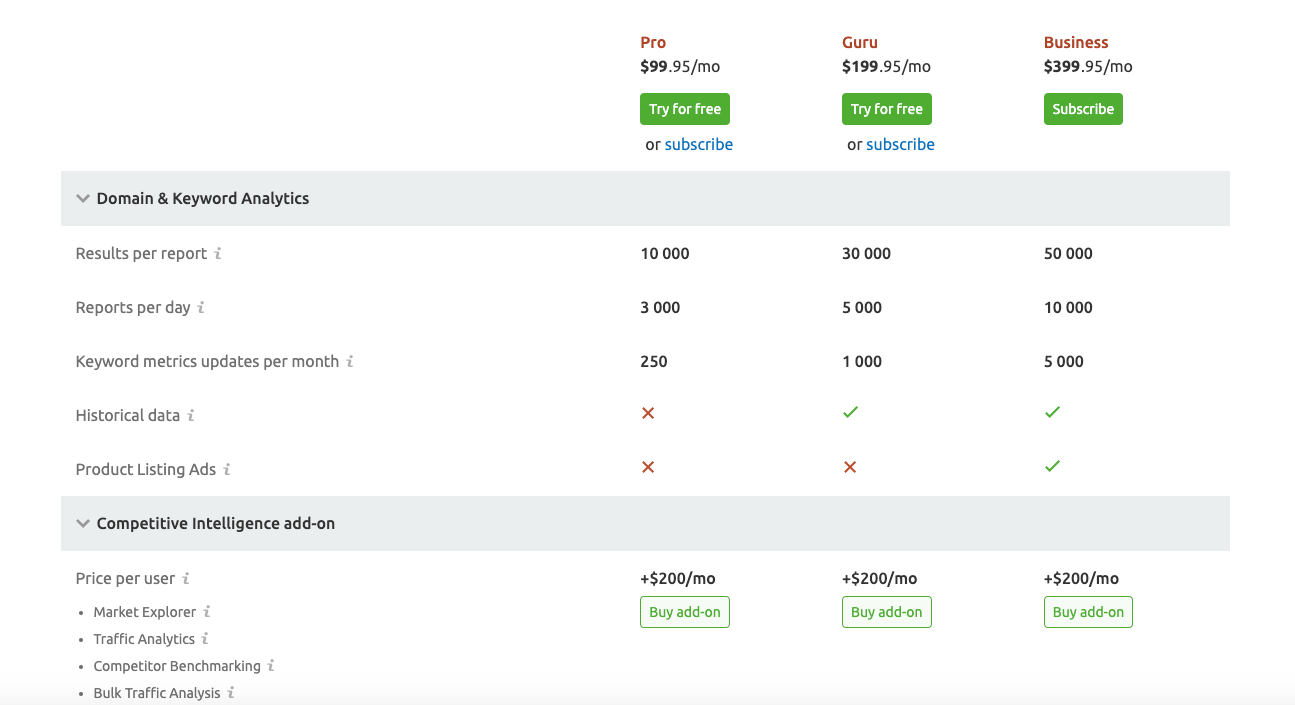The image size is (1295, 705).
Task: Open the Traffic Analytics tooltip icon
Action: [204, 639]
